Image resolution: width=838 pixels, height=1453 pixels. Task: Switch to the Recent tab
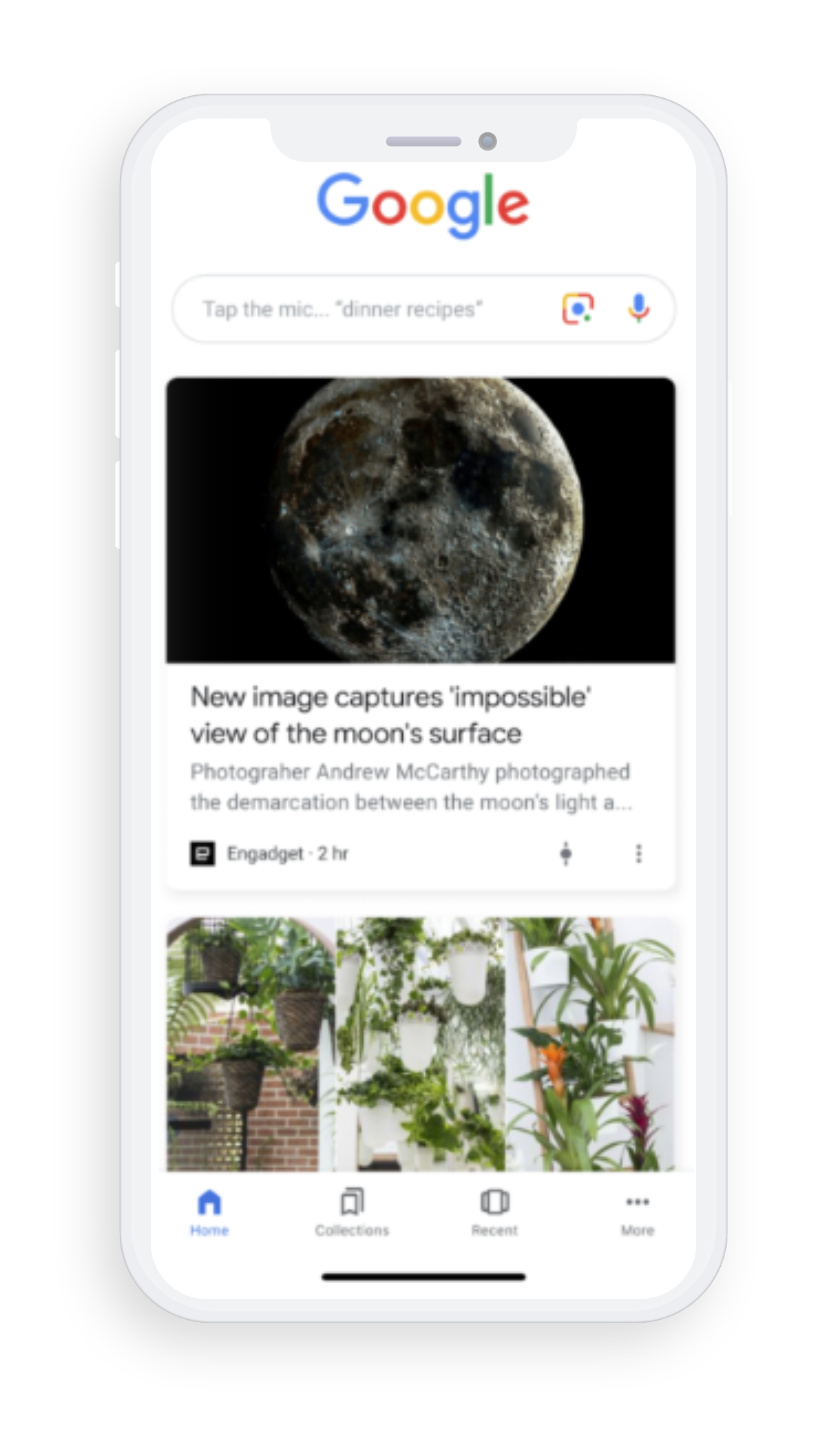495,1213
